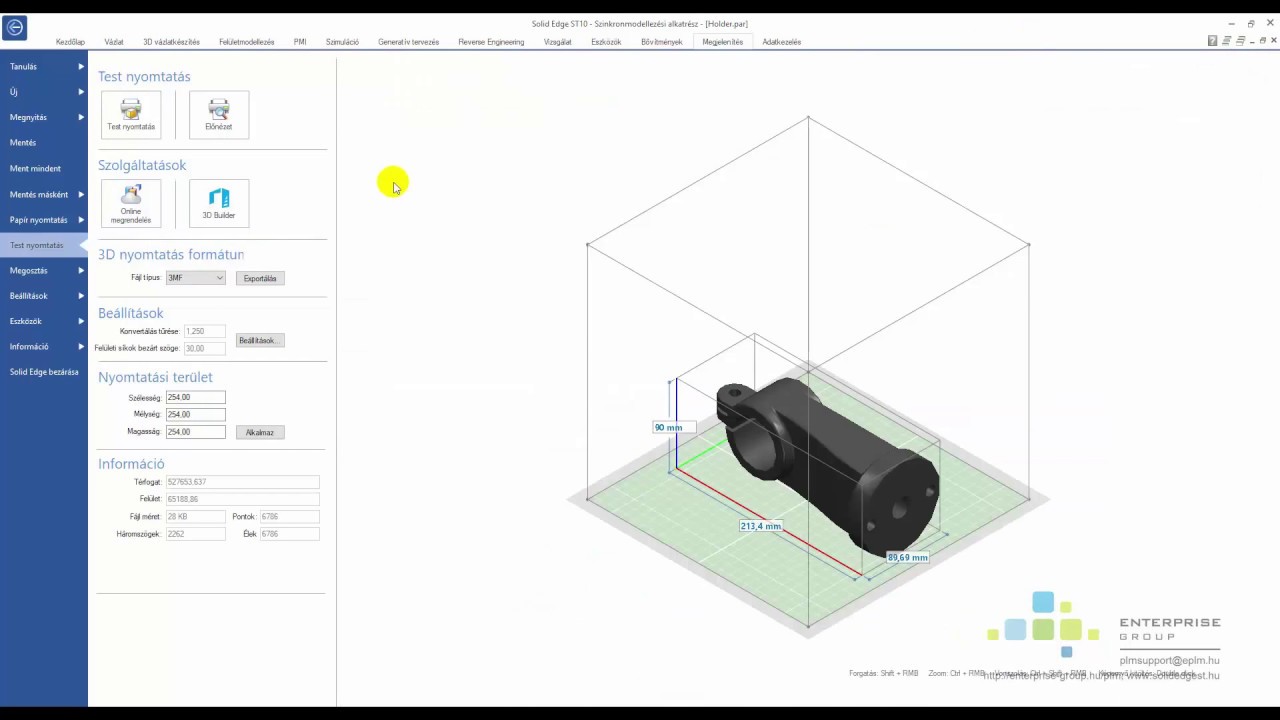Open the 3D vázlatkészítés tab
This screenshot has width=1280, height=720.
[171, 42]
